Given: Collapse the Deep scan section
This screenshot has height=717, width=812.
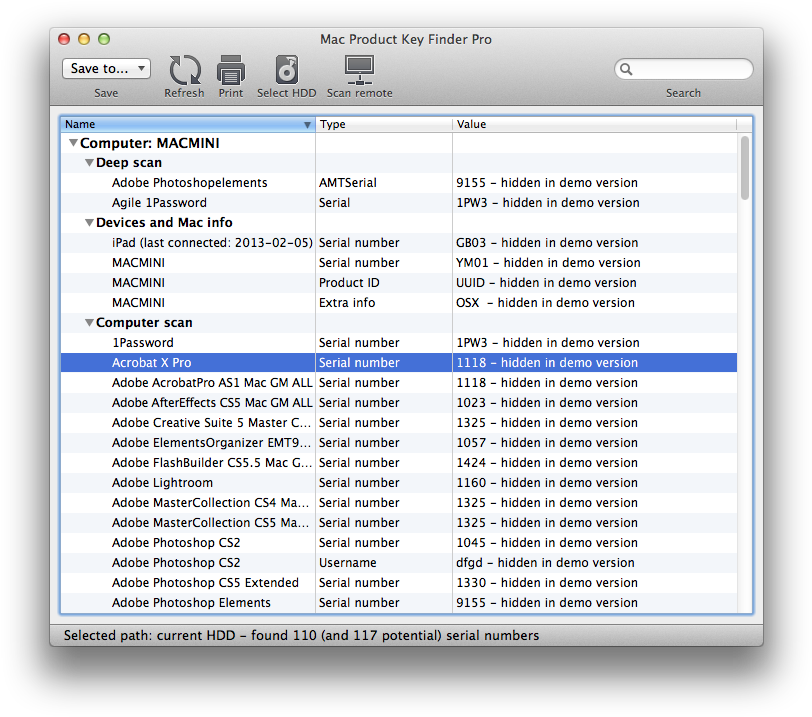Looking at the screenshot, I should tap(89, 162).
